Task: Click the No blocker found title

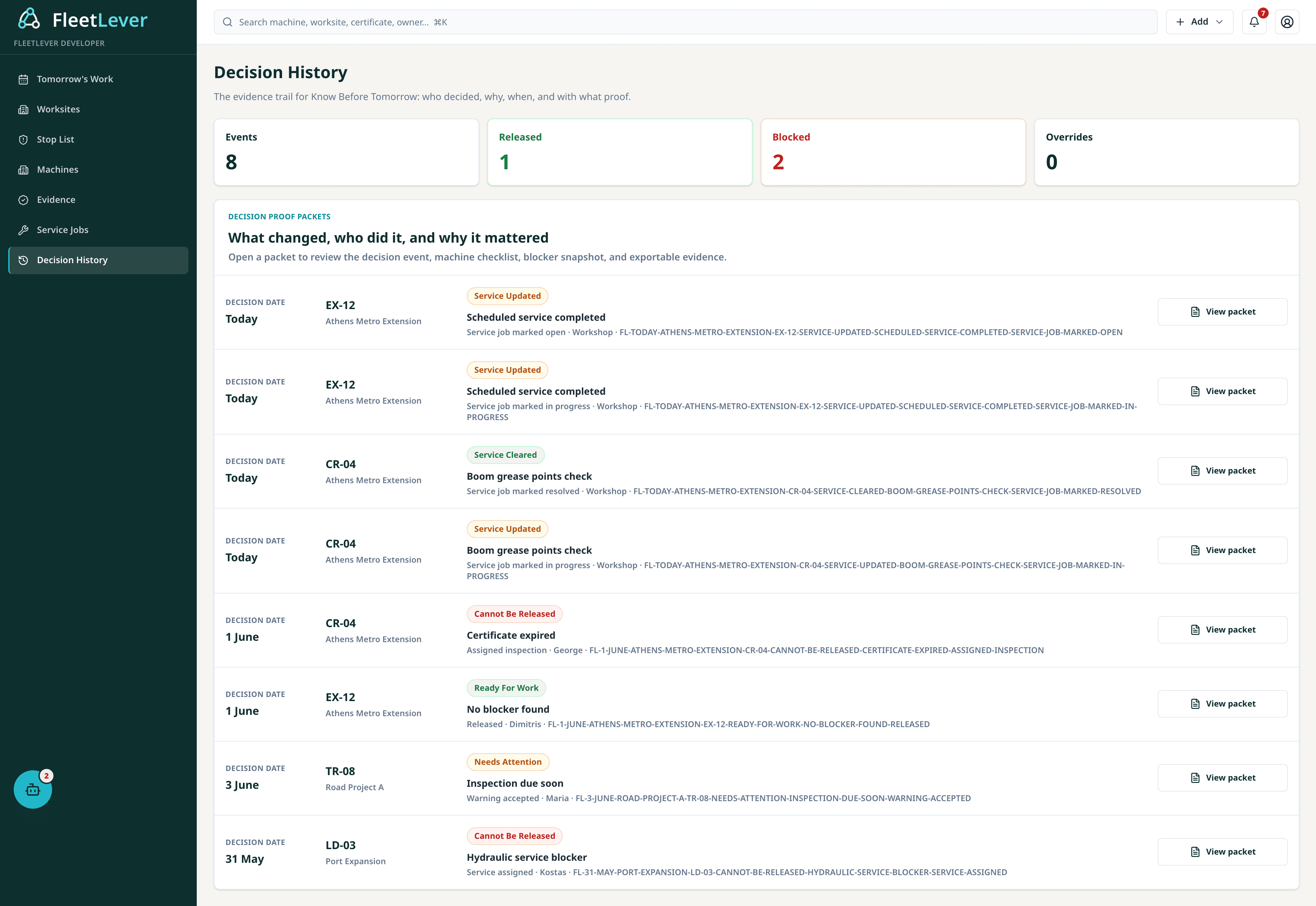Action: pos(508,710)
